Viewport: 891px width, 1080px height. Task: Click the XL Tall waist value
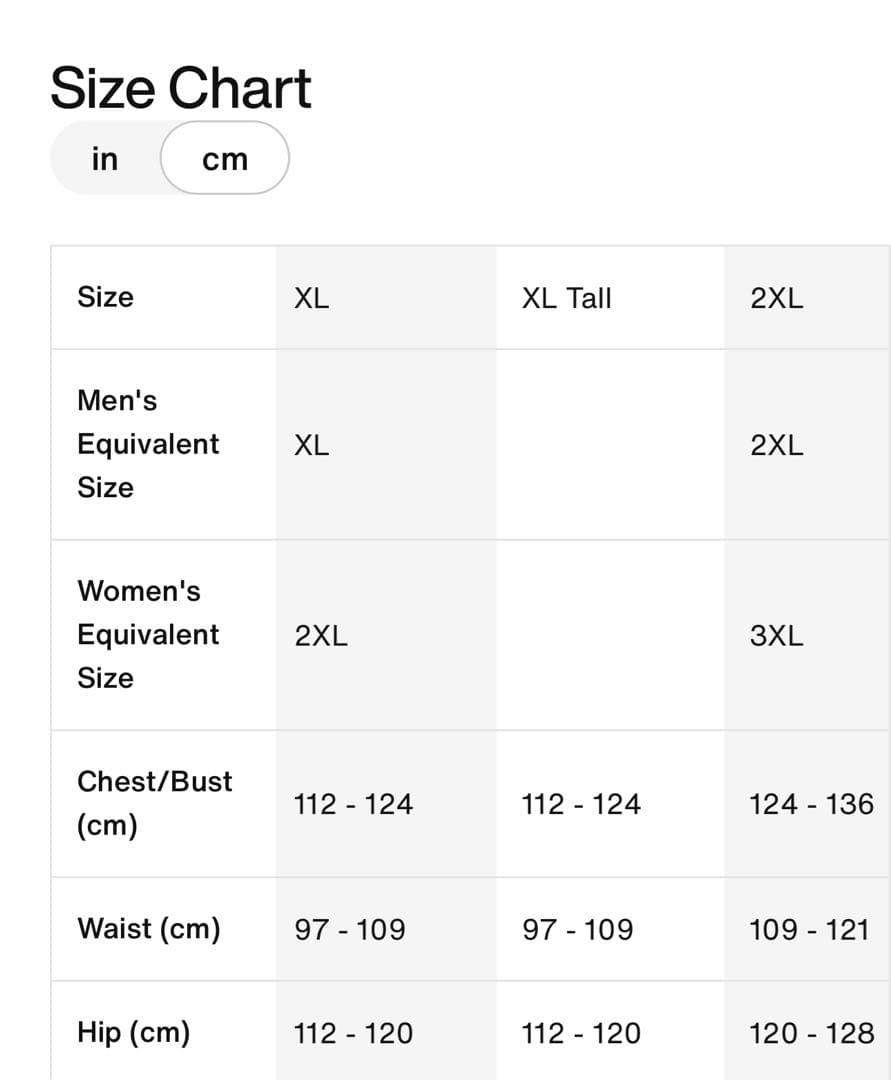[577, 930]
